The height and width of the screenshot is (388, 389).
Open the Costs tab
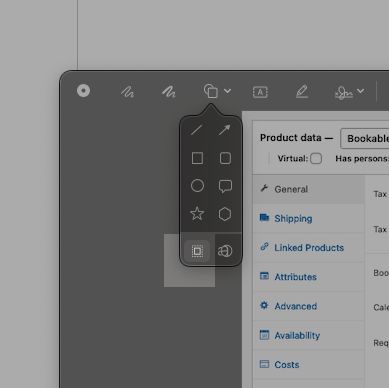coord(309,365)
